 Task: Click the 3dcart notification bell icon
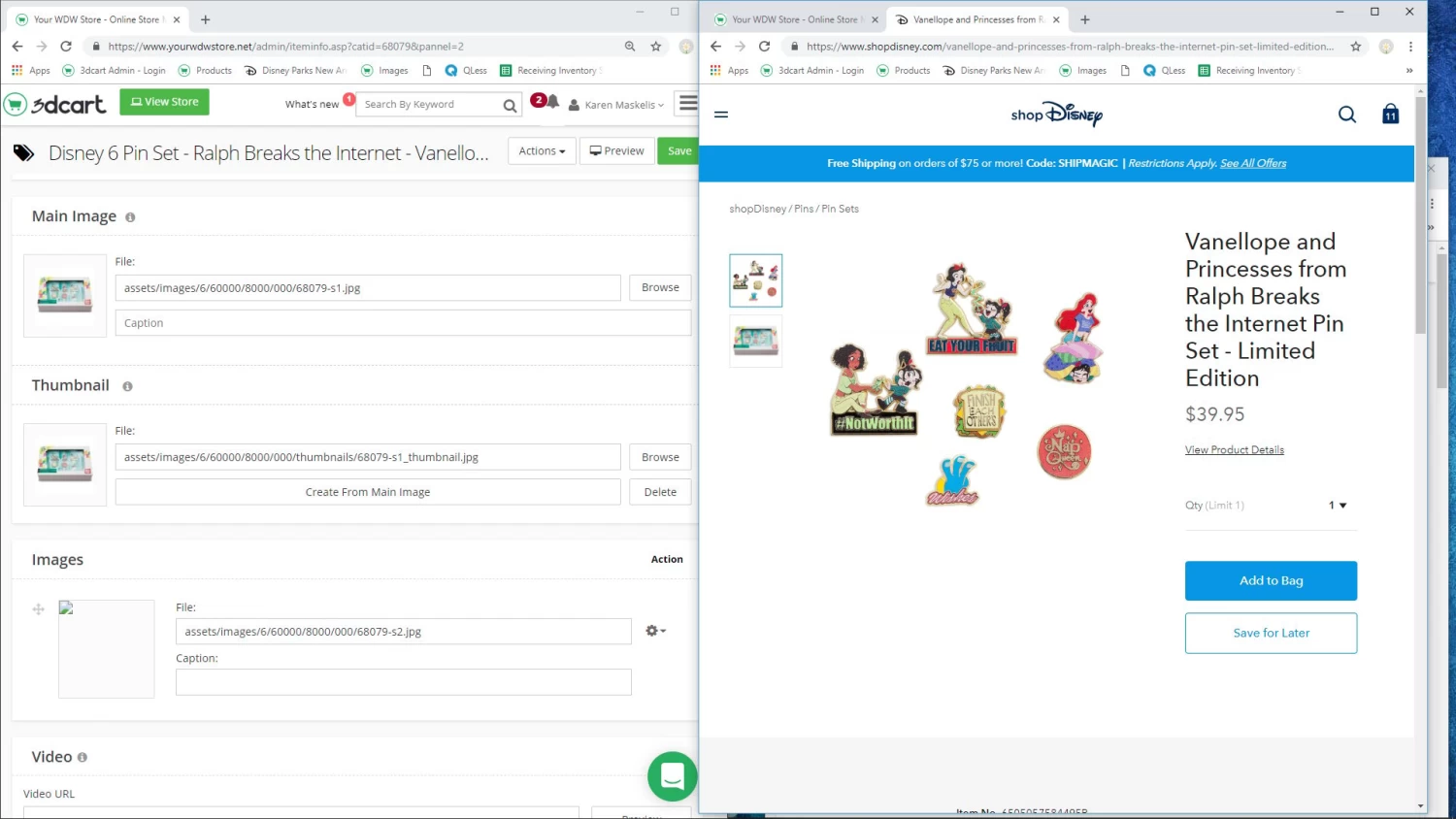[552, 102]
